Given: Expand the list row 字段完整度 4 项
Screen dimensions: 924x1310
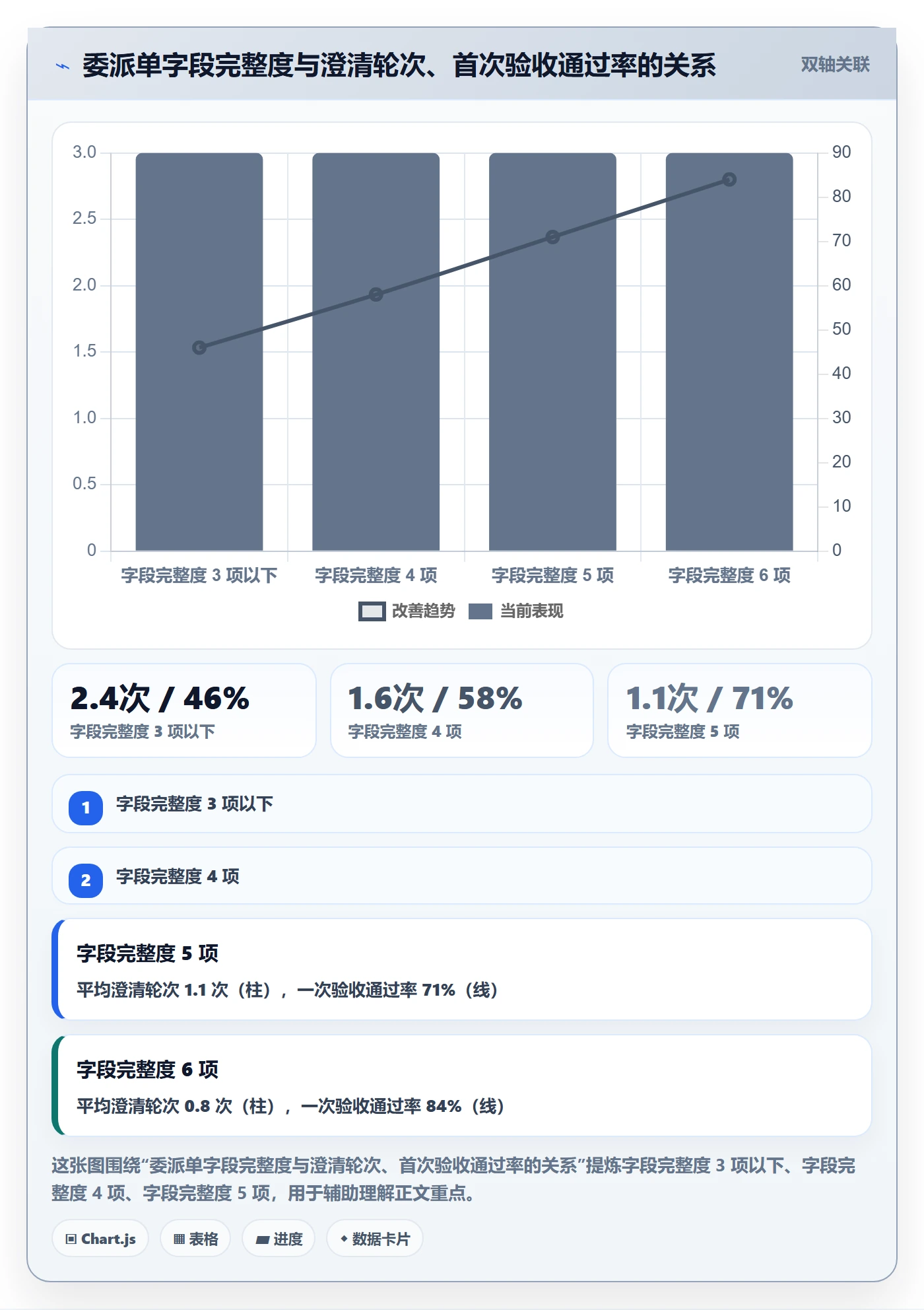Looking at the screenshot, I should [462, 876].
